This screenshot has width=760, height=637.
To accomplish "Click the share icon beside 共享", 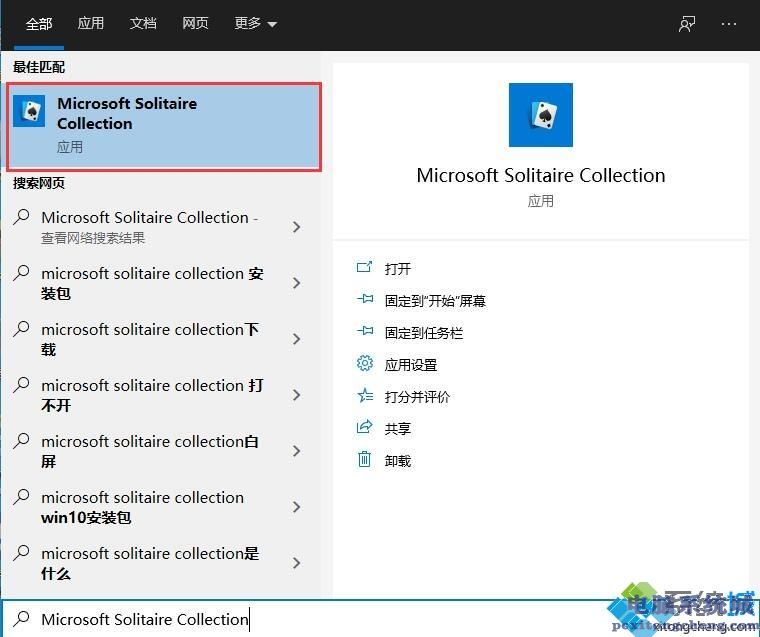I will point(364,427).
